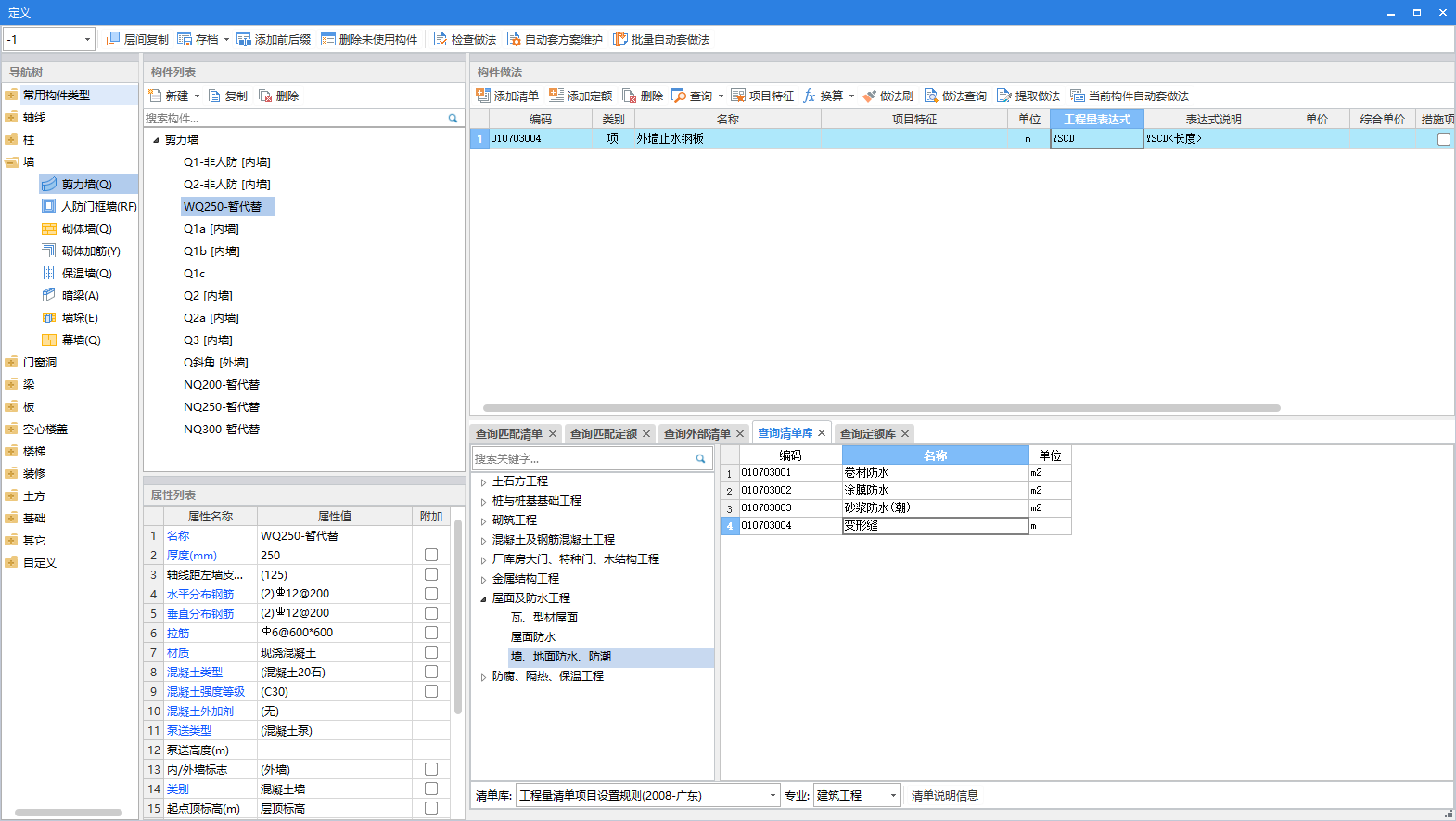Screen dimensions: 1456x821
Task: Select NQ300-暂代替 component
Action: pyautogui.click(x=222, y=430)
